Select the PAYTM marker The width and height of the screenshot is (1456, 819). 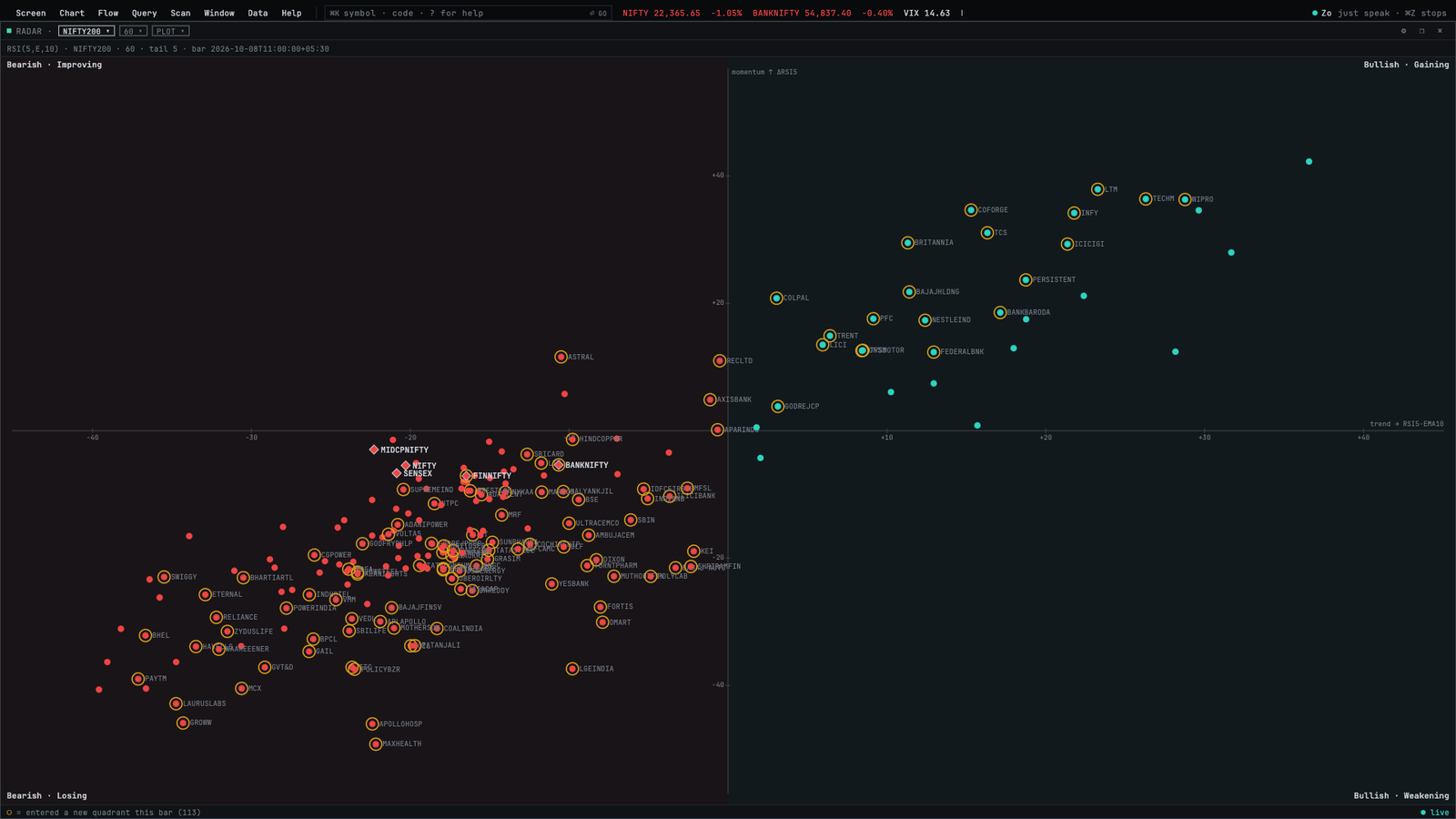pyautogui.click(x=138, y=679)
